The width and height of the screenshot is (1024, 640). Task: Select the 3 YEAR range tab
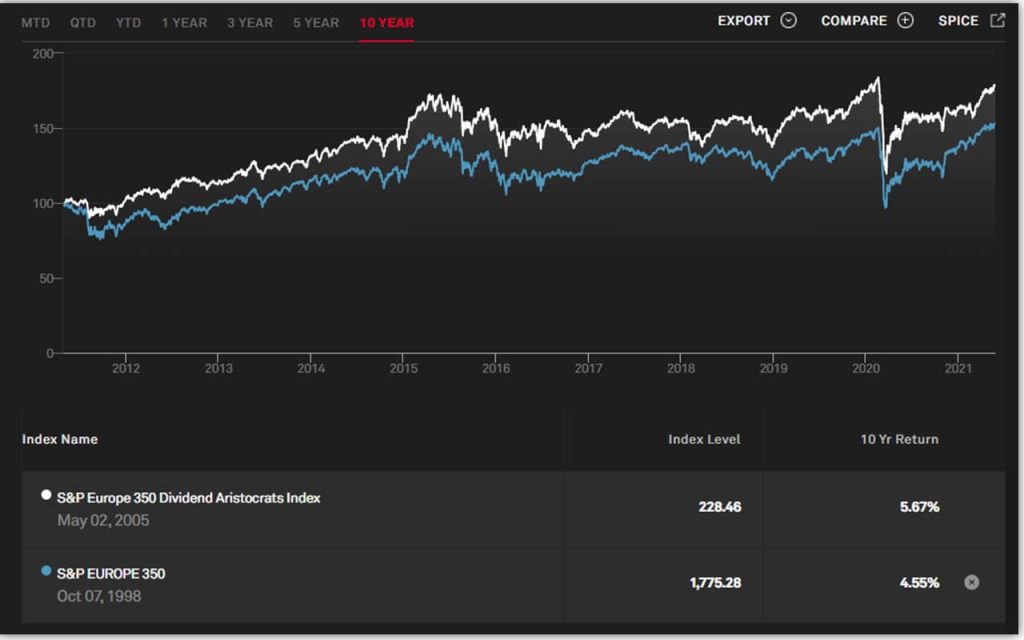click(250, 23)
